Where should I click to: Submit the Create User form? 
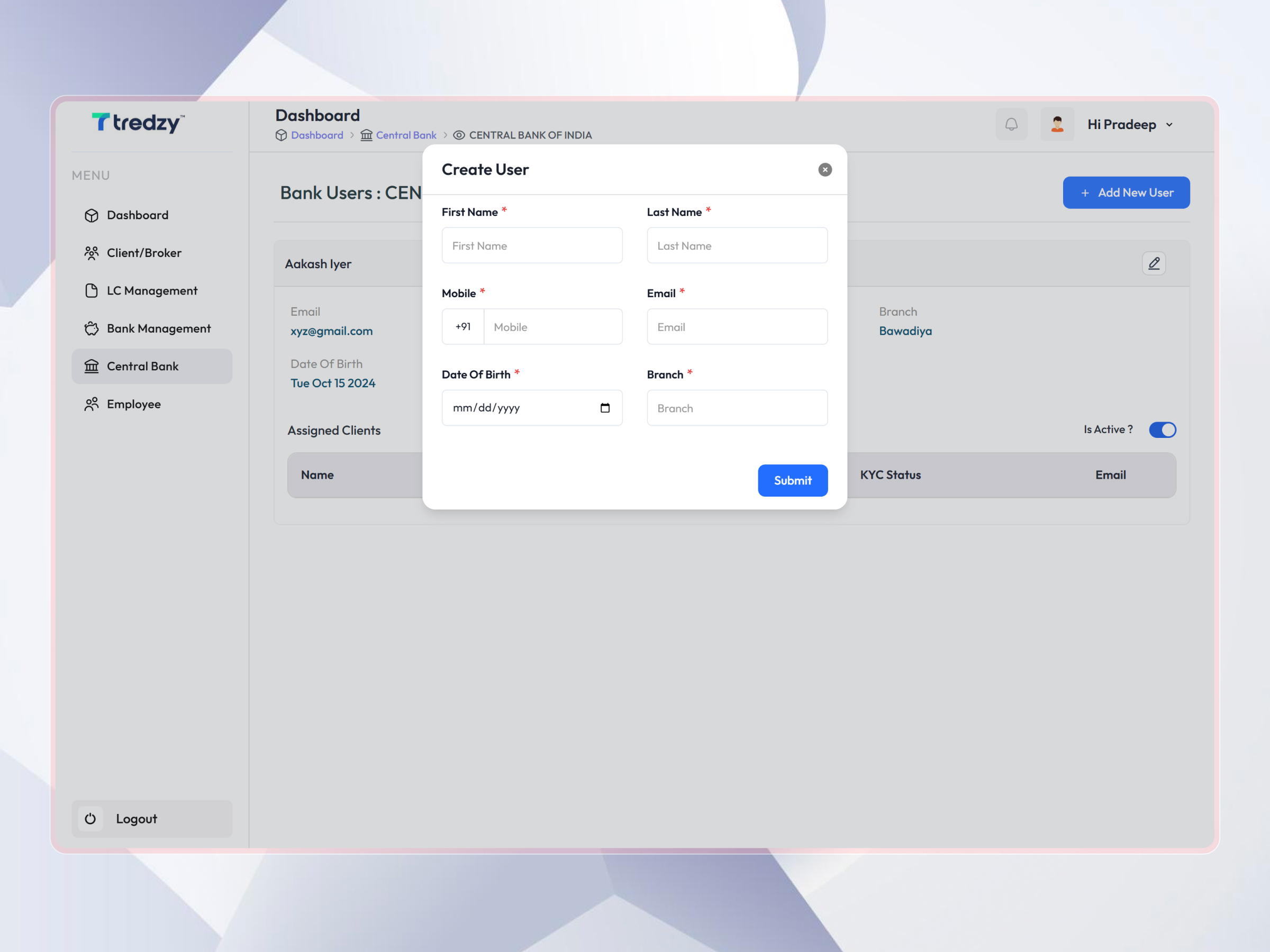(793, 481)
